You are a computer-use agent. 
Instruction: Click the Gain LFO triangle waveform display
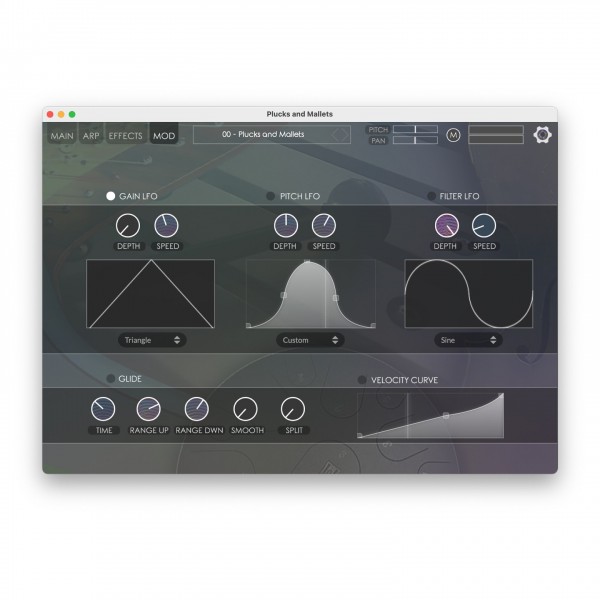(150, 293)
